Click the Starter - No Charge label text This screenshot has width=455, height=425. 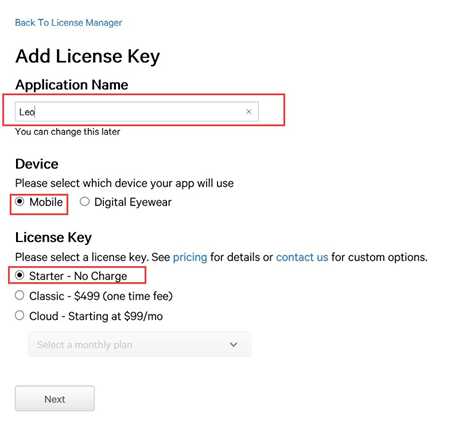click(x=78, y=276)
